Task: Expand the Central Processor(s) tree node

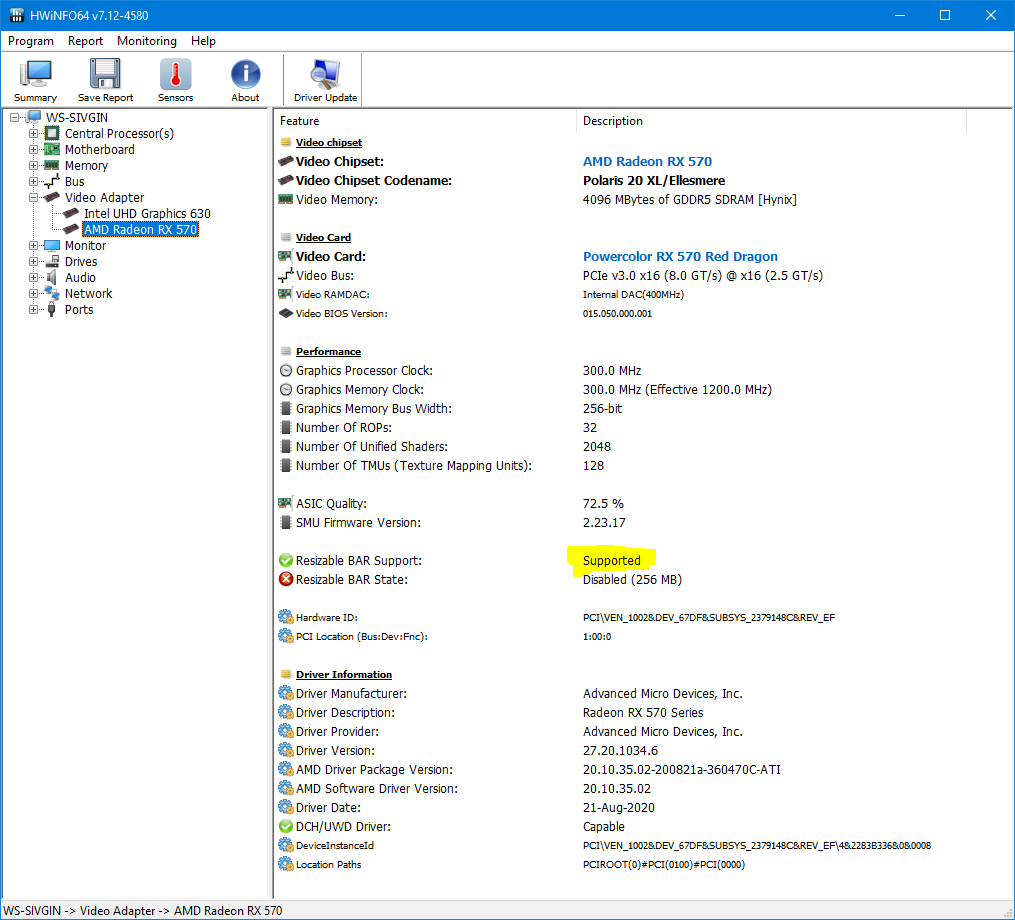Action: click(x=34, y=134)
